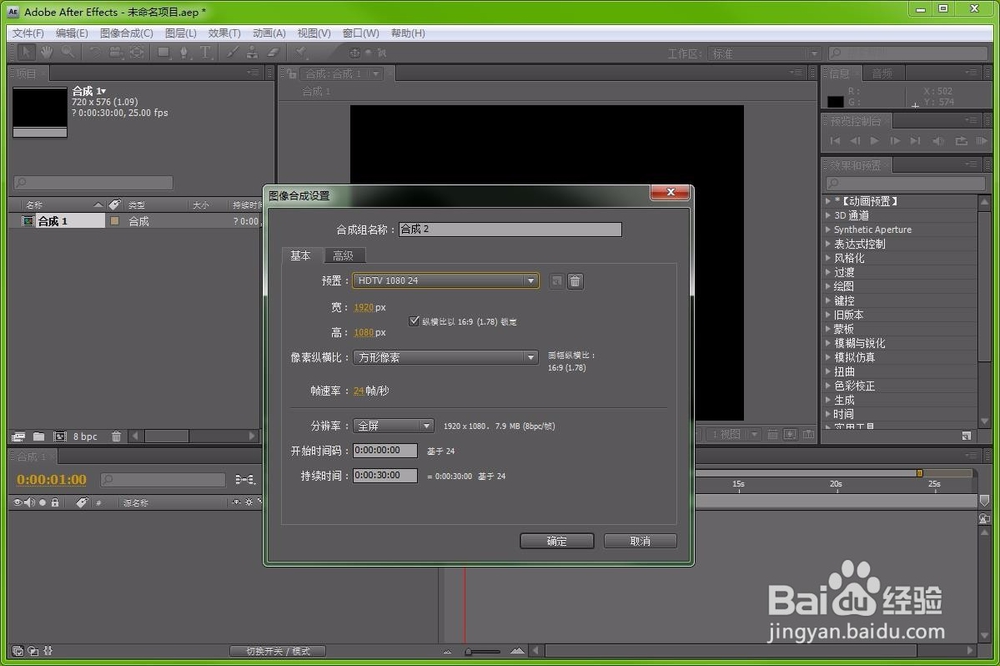Expand the 动画预置 effects category
The width and height of the screenshot is (1000, 666).
(828, 201)
